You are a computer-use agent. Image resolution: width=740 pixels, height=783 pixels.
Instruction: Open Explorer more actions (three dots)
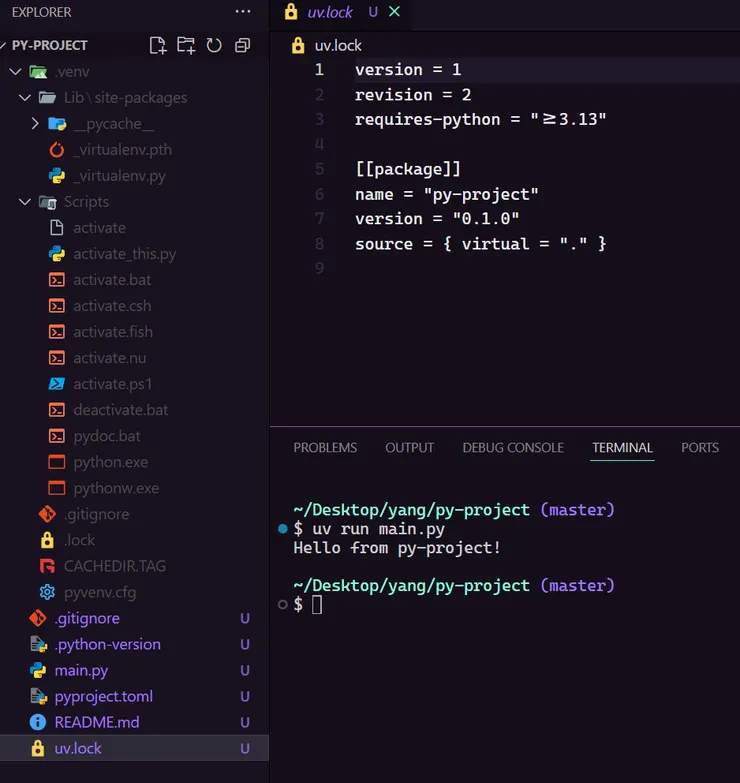243,11
